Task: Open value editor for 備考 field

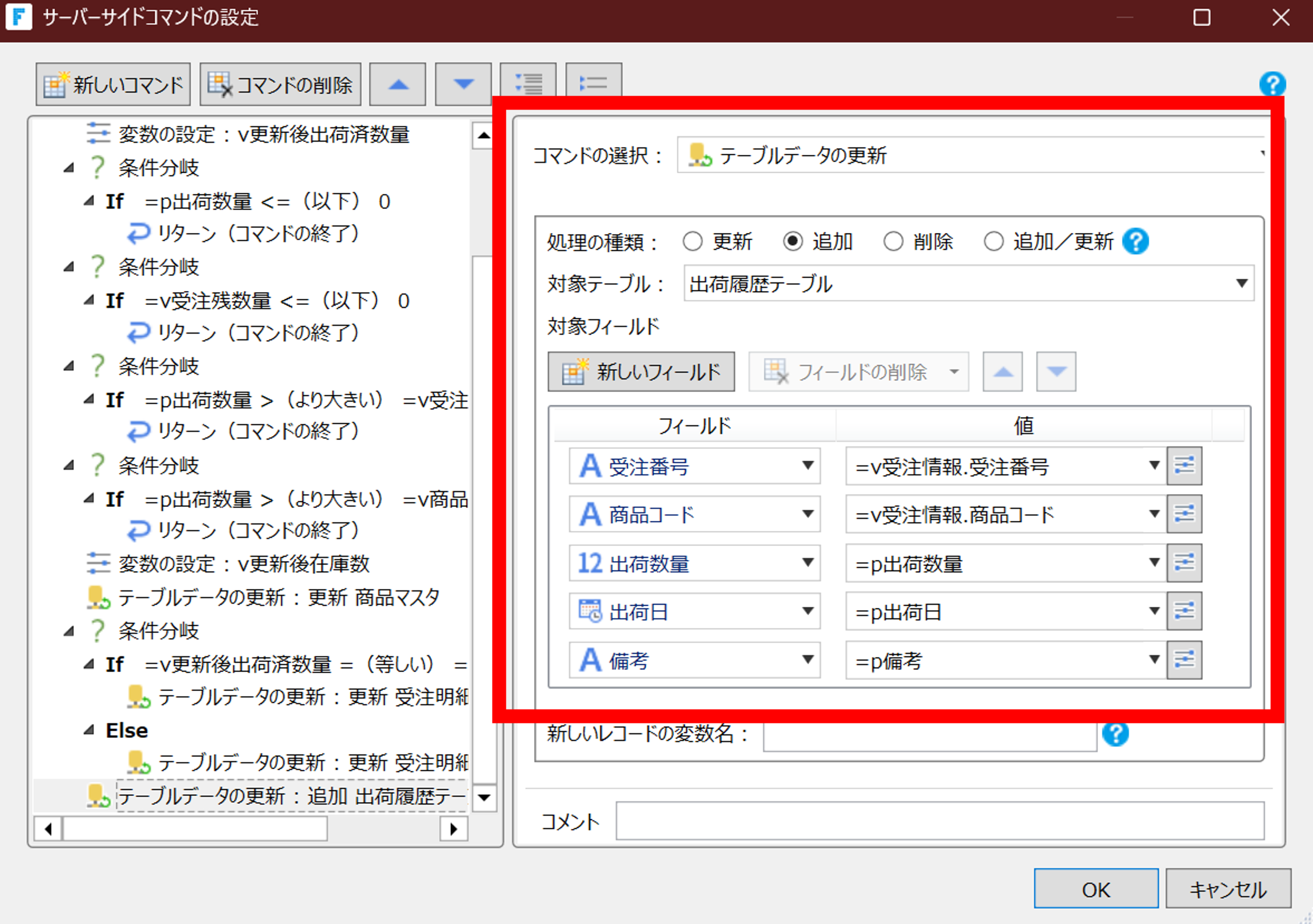Action: tap(1184, 660)
